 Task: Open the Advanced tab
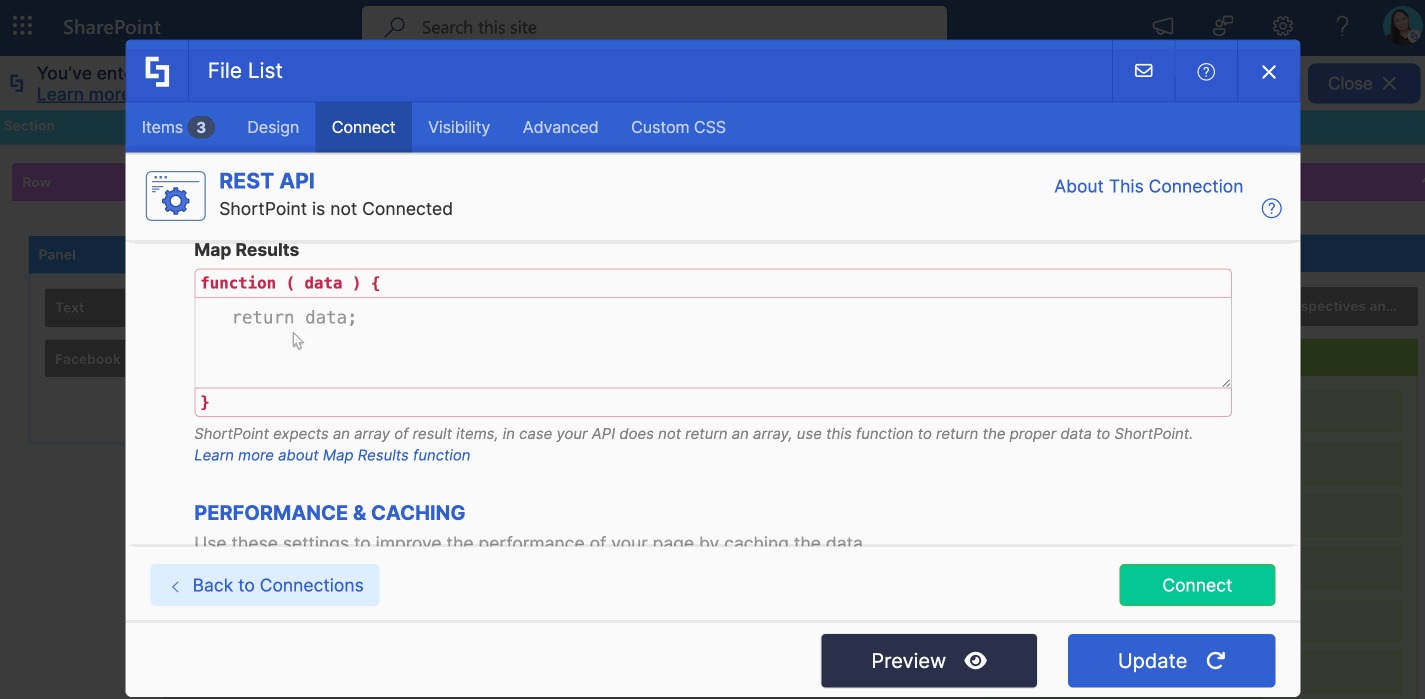(x=560, y=127)
